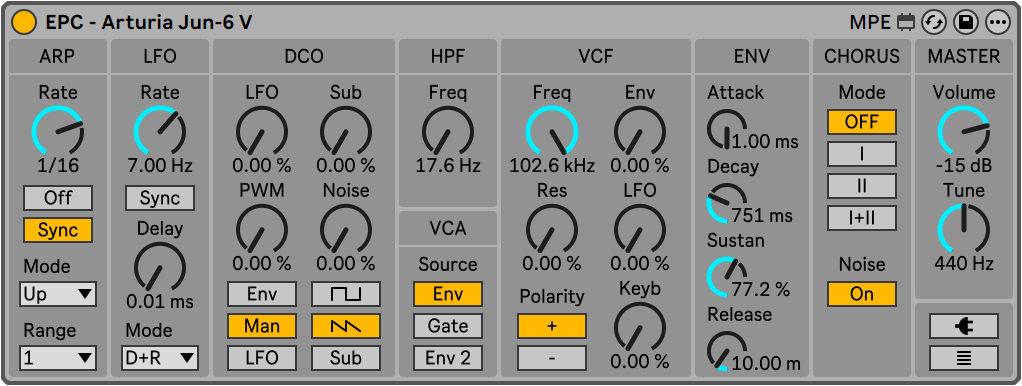This screenshot has width=1022, height=386.
Task: Click the ENV Sustan knob
Action: coord(727,277)
